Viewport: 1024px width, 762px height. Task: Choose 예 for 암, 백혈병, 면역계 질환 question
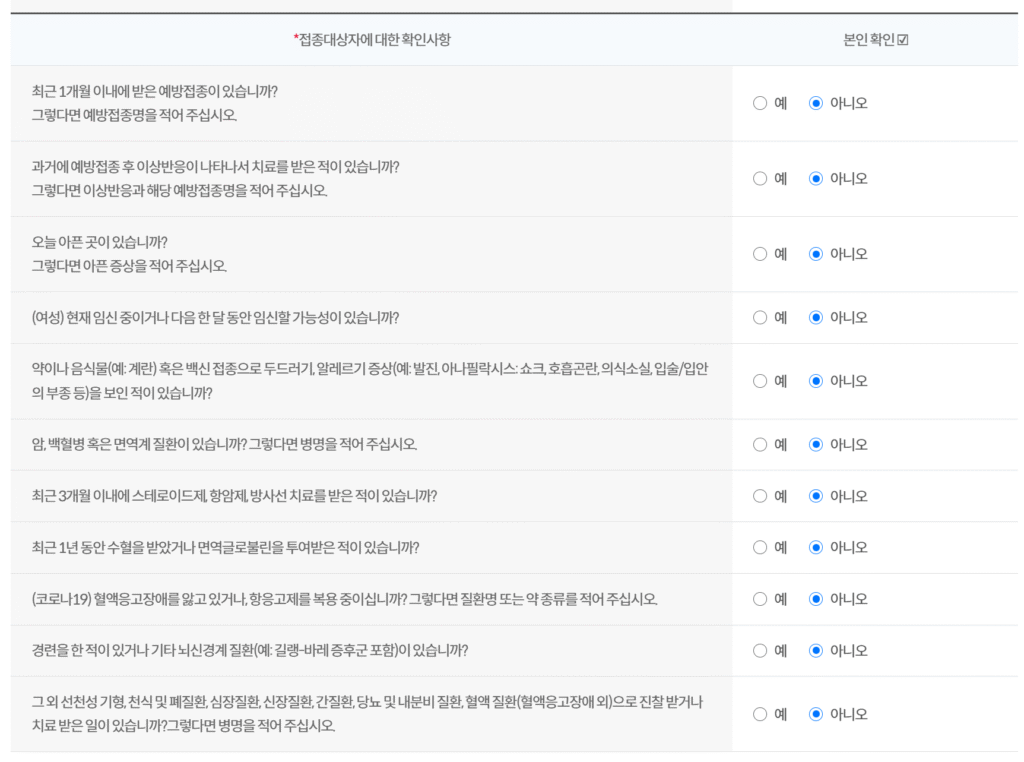(760, 445)
